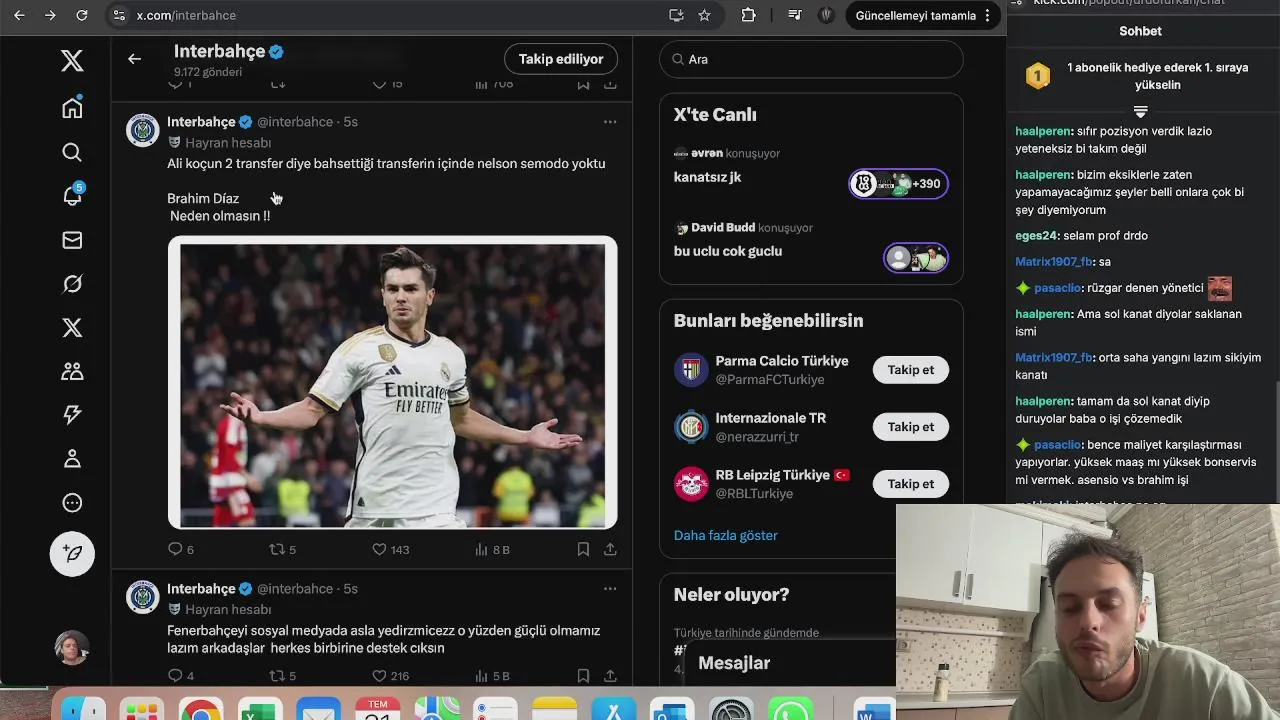
Task: Open Chrome profile avatar
Action: coord(826,15)
